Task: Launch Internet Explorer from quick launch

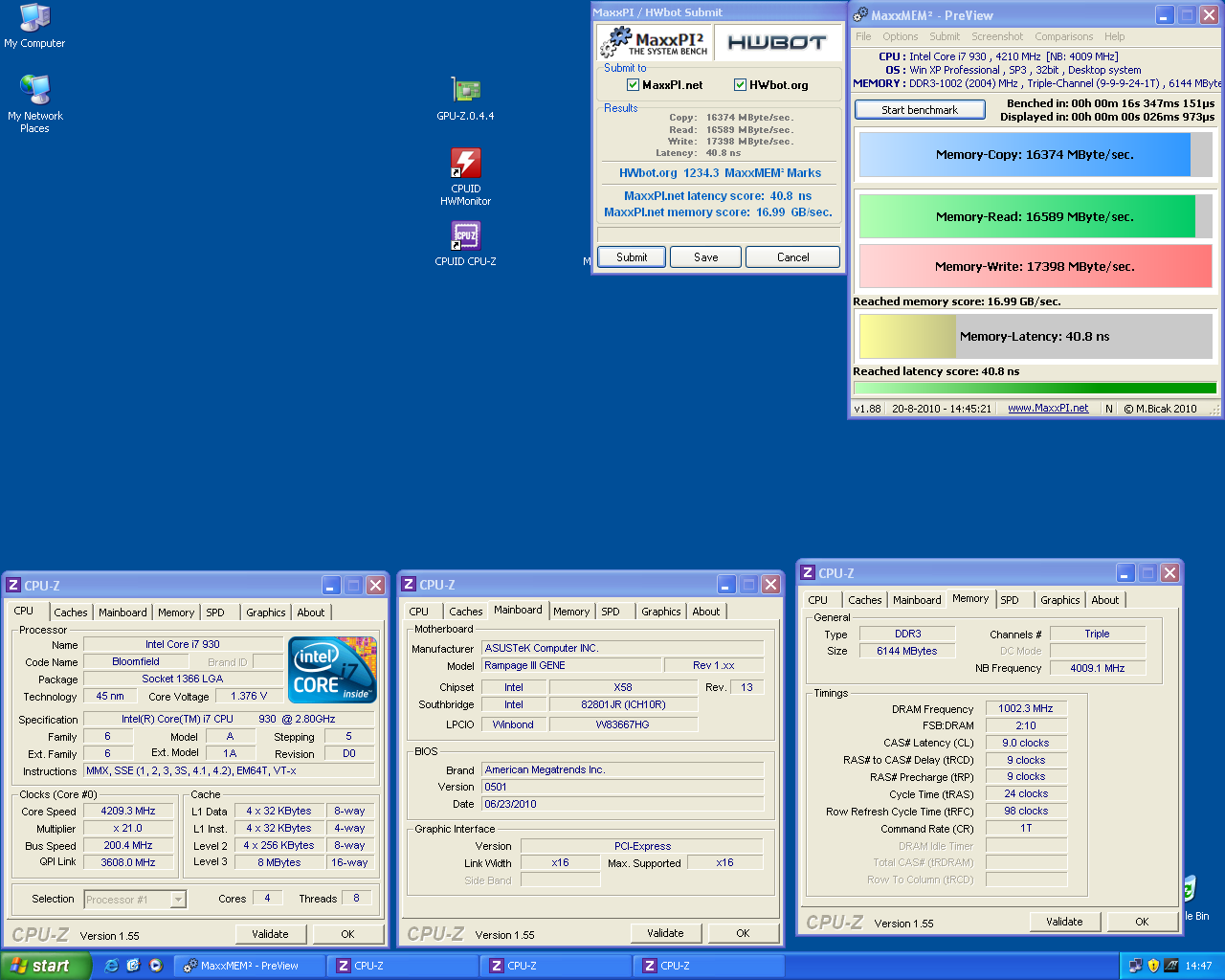Action: tap(111, 966)
